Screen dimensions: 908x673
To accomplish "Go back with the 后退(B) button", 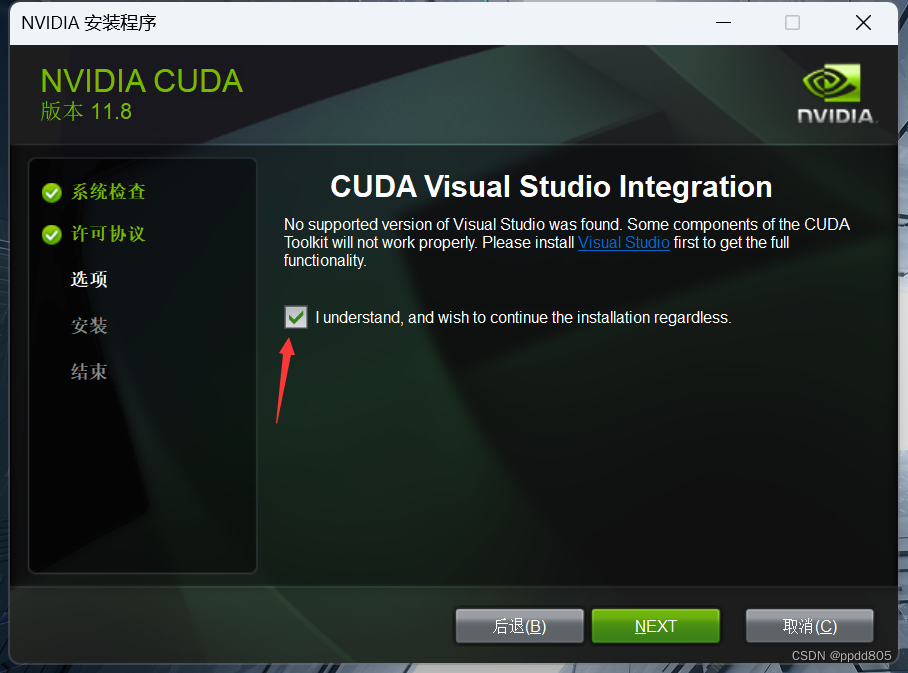I will point(519,626).
